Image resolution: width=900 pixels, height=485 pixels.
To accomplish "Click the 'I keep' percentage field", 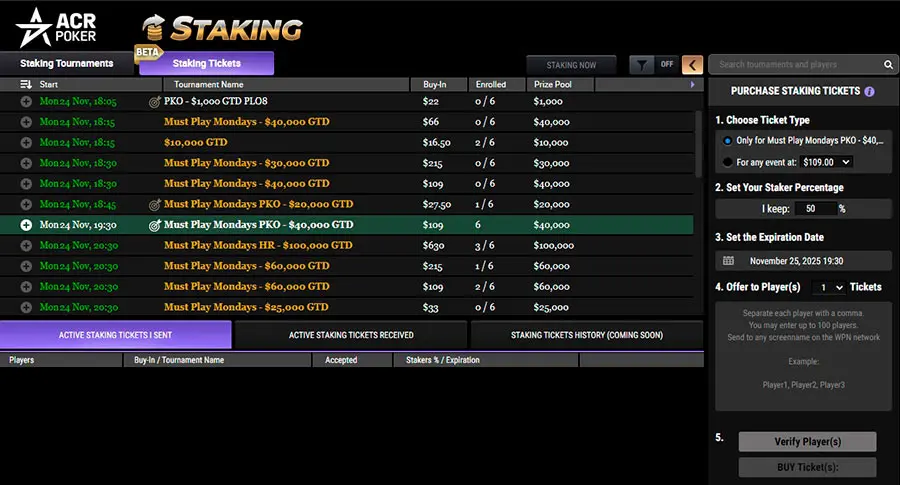I will tap(814, 209).
